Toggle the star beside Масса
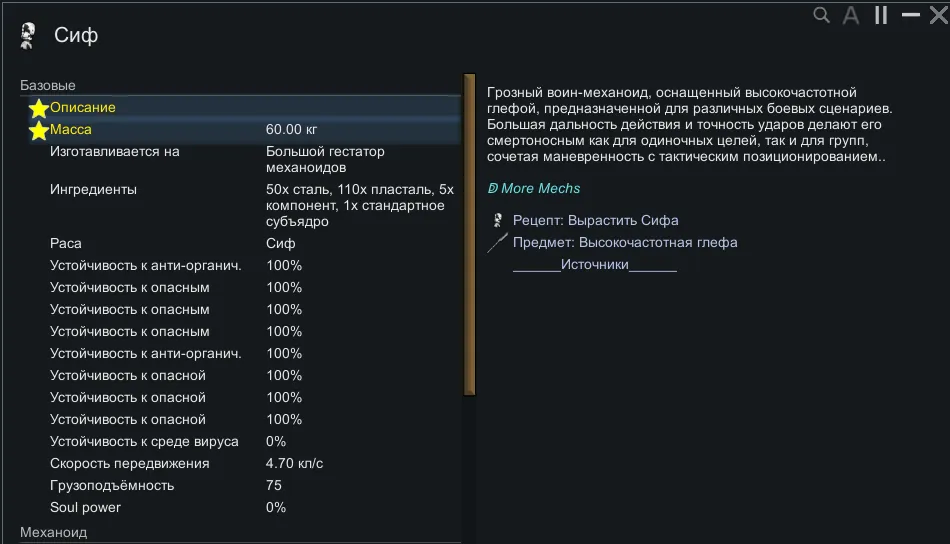950x544 pixels. coord(39,130)
